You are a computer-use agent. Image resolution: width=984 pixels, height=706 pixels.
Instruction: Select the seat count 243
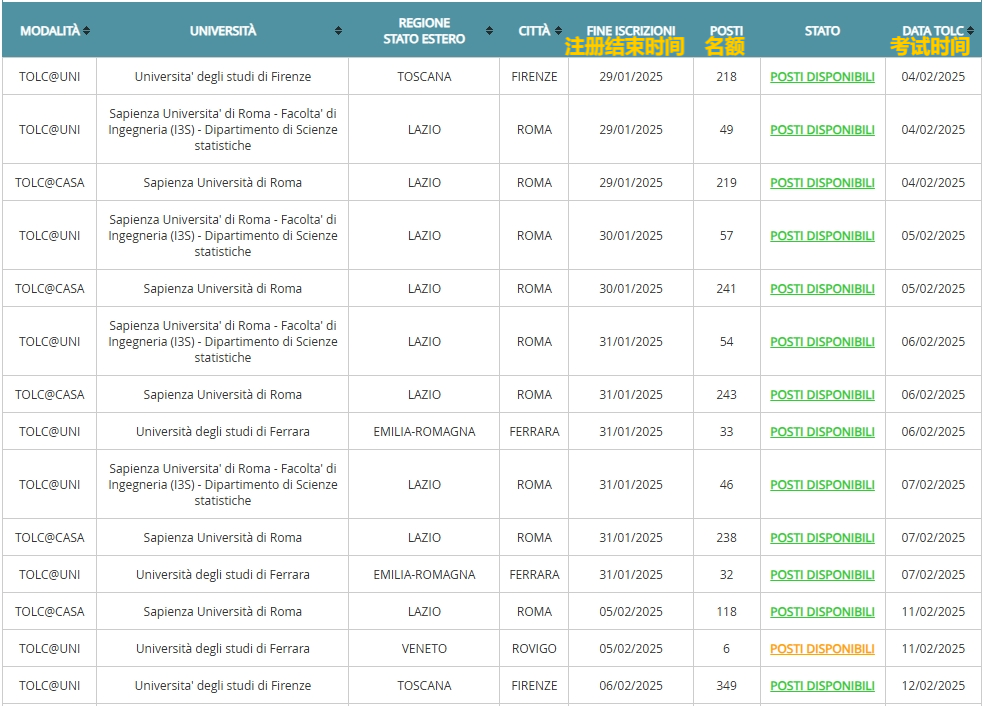(x=726, y=395)
